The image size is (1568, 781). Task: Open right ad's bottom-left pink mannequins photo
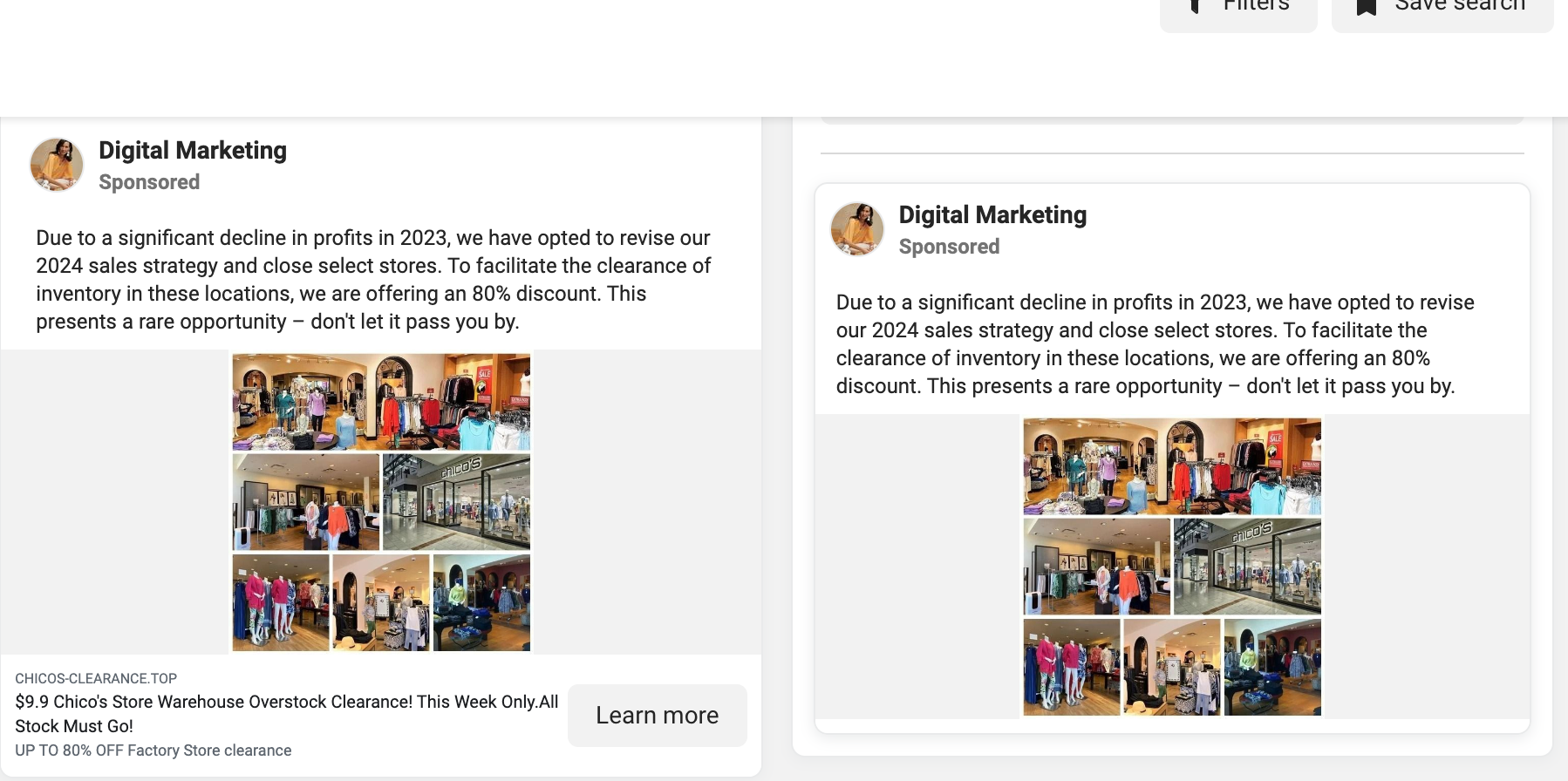[1071, 667]
